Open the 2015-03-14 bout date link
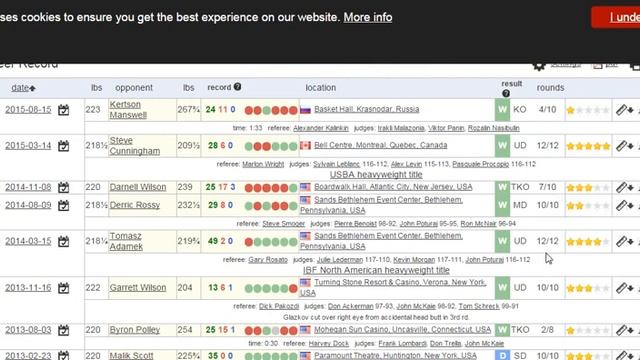The height and width of the screenshot is (360, 640). click(28, 145)
